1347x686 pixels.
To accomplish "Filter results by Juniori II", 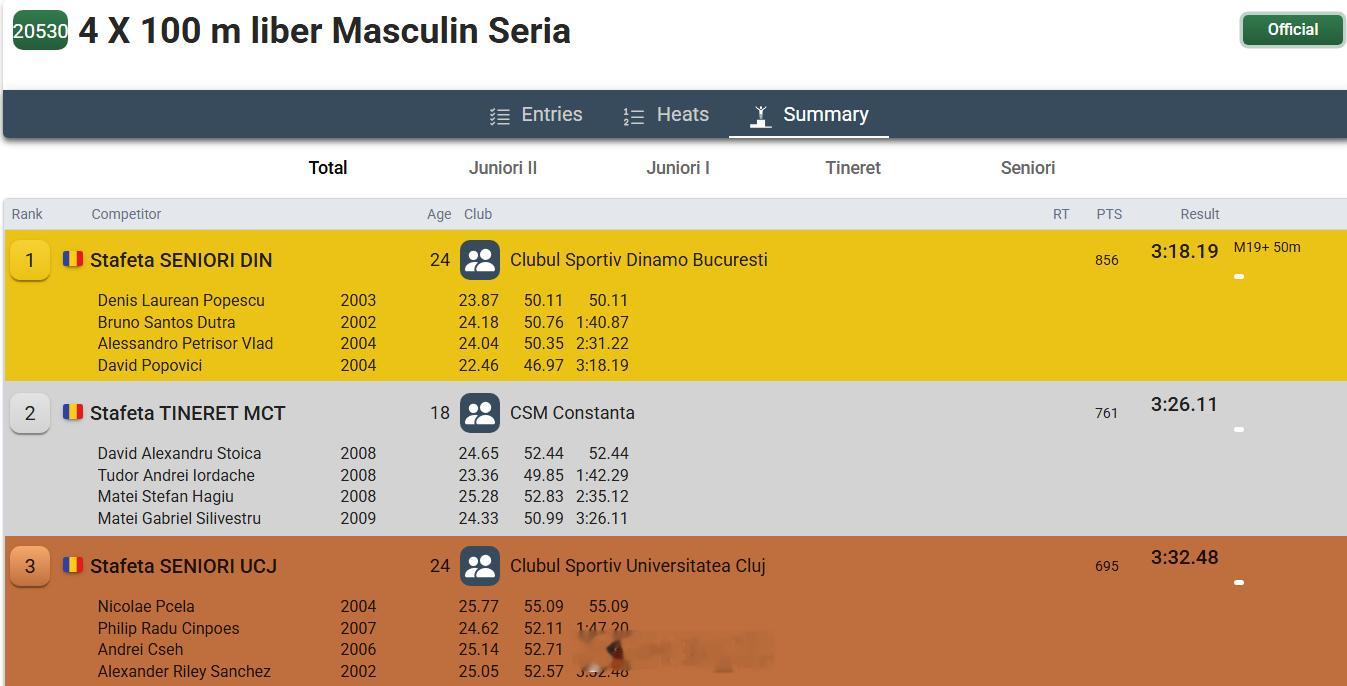I will [x=503, y=168].
